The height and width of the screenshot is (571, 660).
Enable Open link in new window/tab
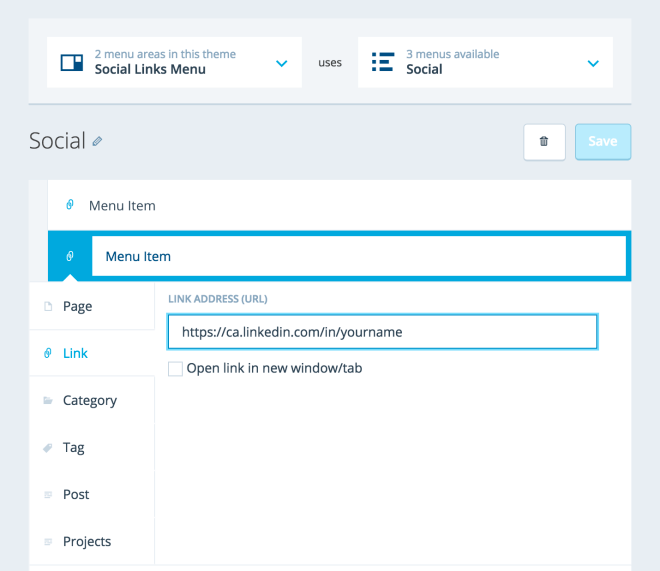[x=176, y=369]
